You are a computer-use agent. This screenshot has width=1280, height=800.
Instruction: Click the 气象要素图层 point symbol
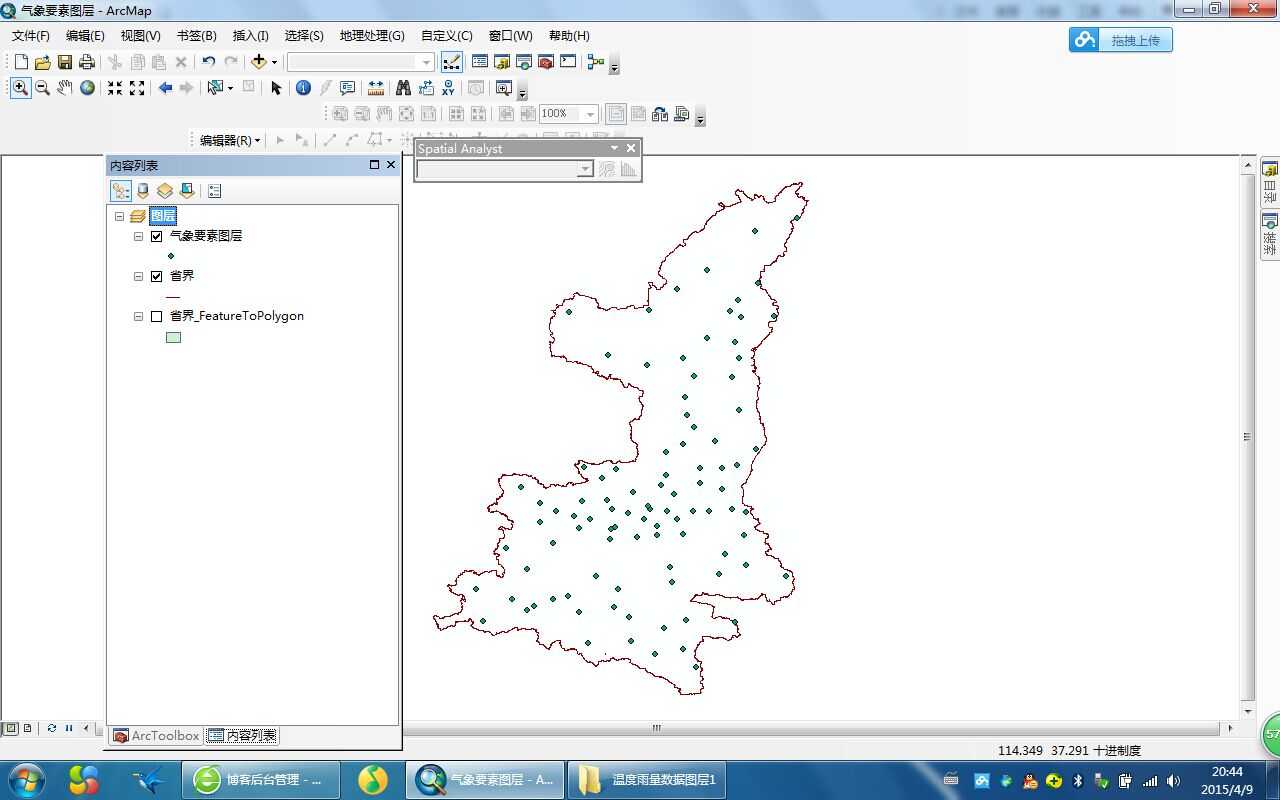point(171,257)
